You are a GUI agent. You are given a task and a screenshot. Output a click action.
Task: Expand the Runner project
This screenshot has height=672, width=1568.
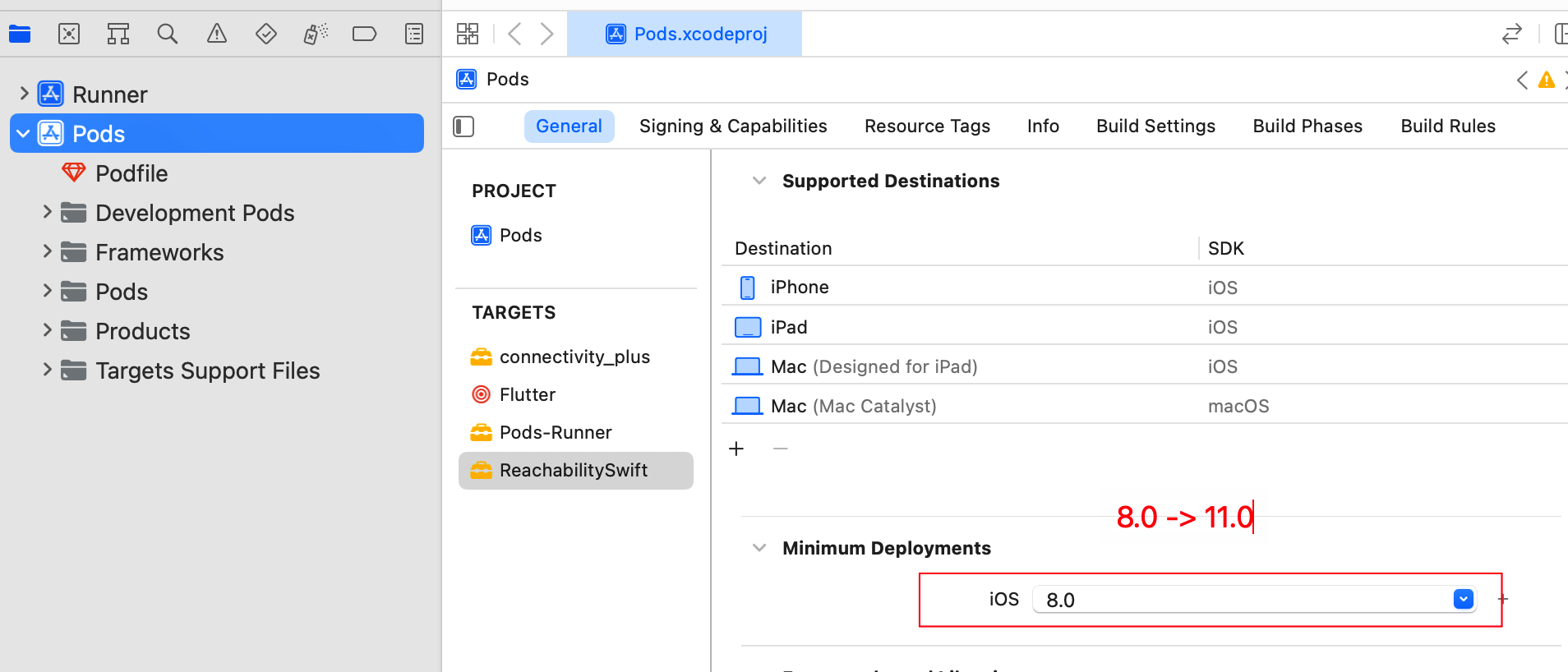coord(24,94)
